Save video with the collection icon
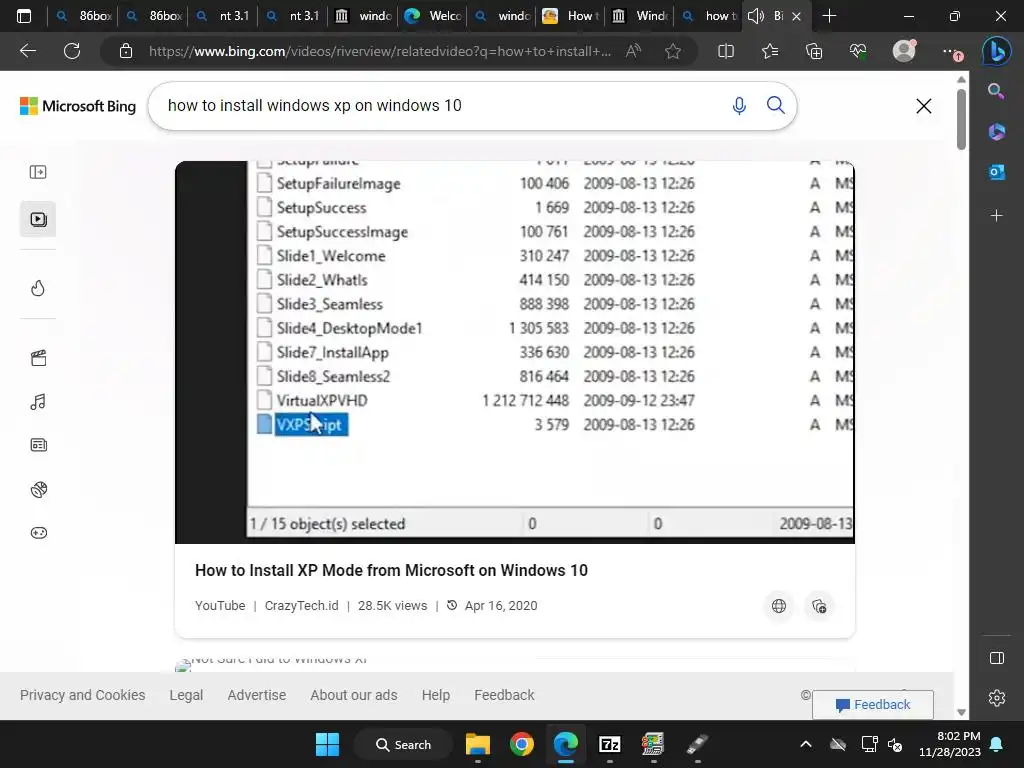This screenshot has height=768, width=1024. point(819,606)
